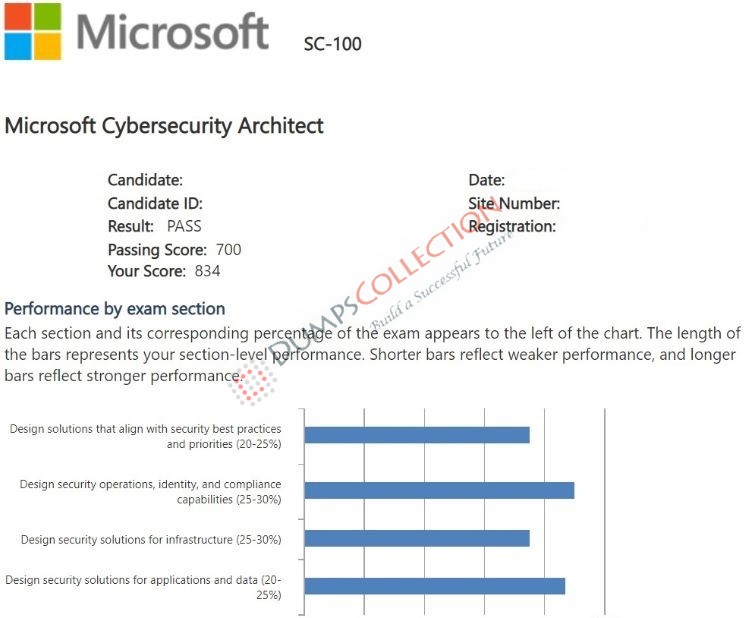Click the red dotted DumpsCollection watermark icon
The height and width of the screenshot is (618, 747).
tap(252, 384)
